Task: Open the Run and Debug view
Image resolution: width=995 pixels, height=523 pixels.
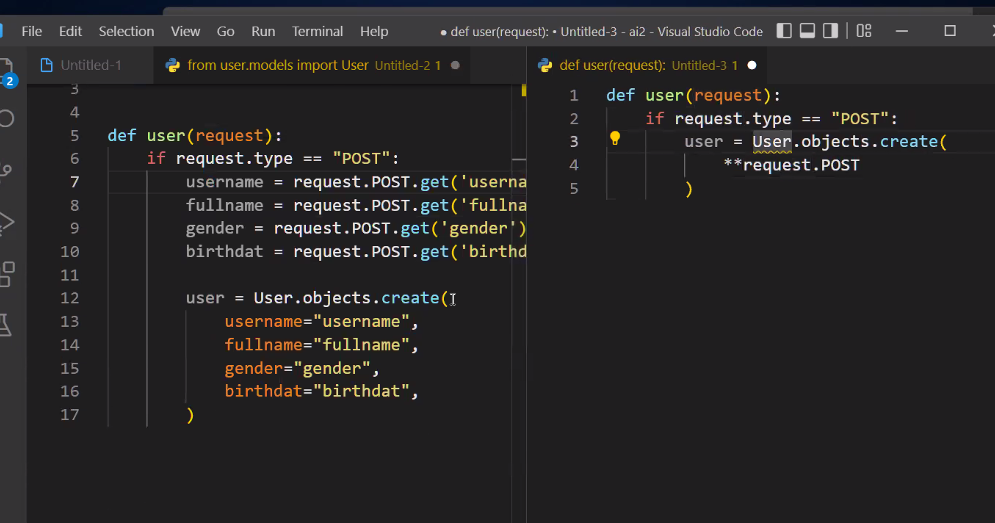Action: click(x=6, y=223)
